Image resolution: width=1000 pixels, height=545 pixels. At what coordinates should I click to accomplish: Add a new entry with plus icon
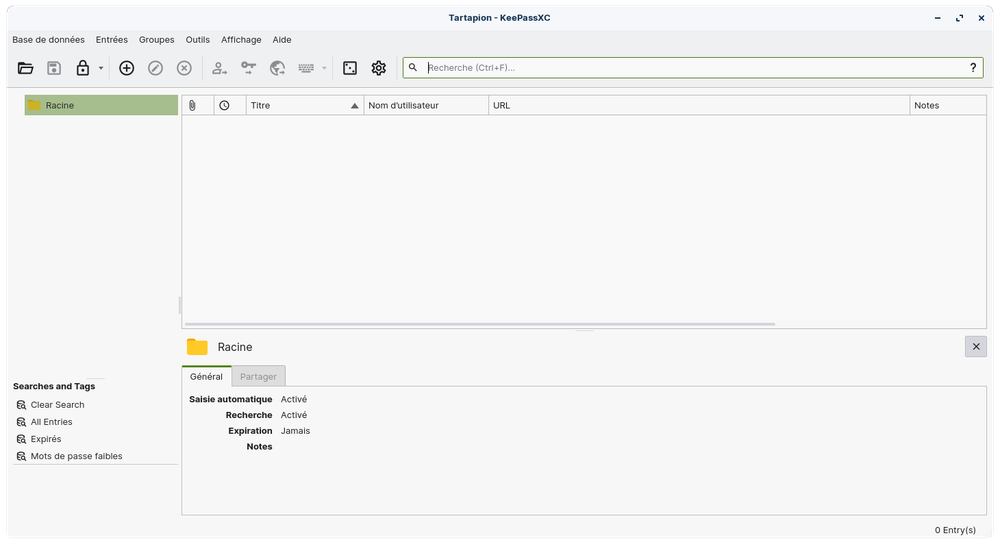[126, 68]
